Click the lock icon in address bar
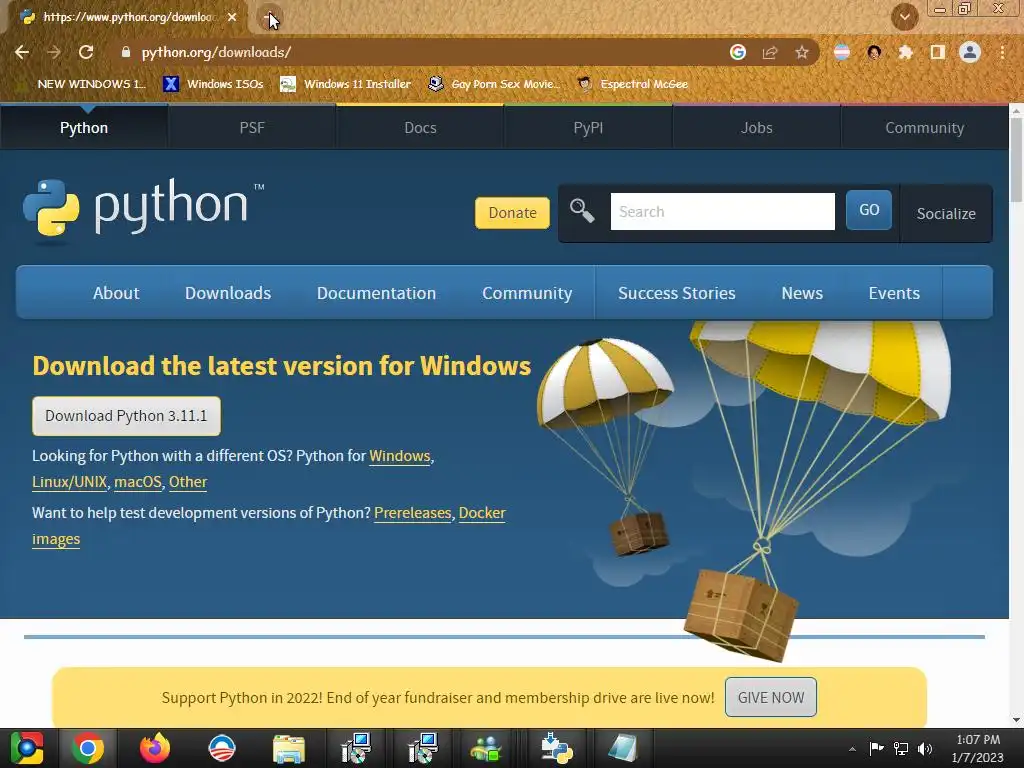1024x768 pixels. [x=126, y=52]
